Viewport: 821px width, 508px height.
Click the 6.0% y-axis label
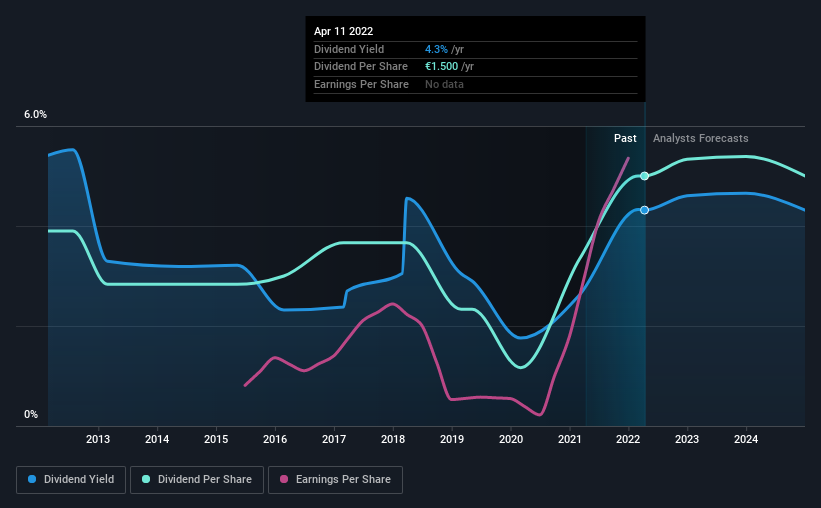[35, 115]
